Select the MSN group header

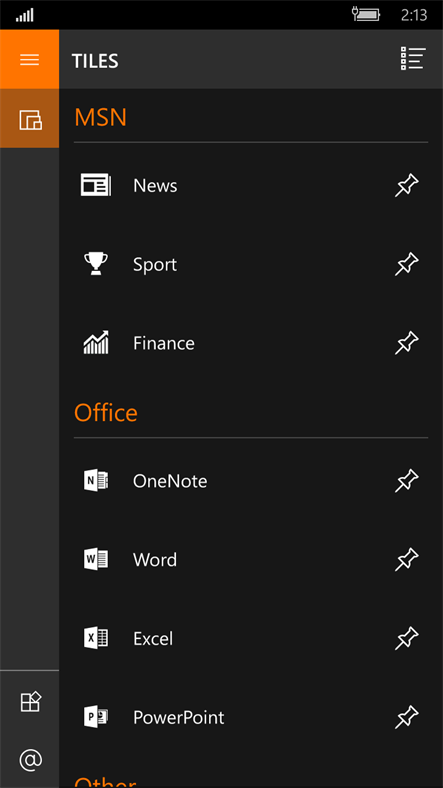pyautogui.click(x=100, y=117)
